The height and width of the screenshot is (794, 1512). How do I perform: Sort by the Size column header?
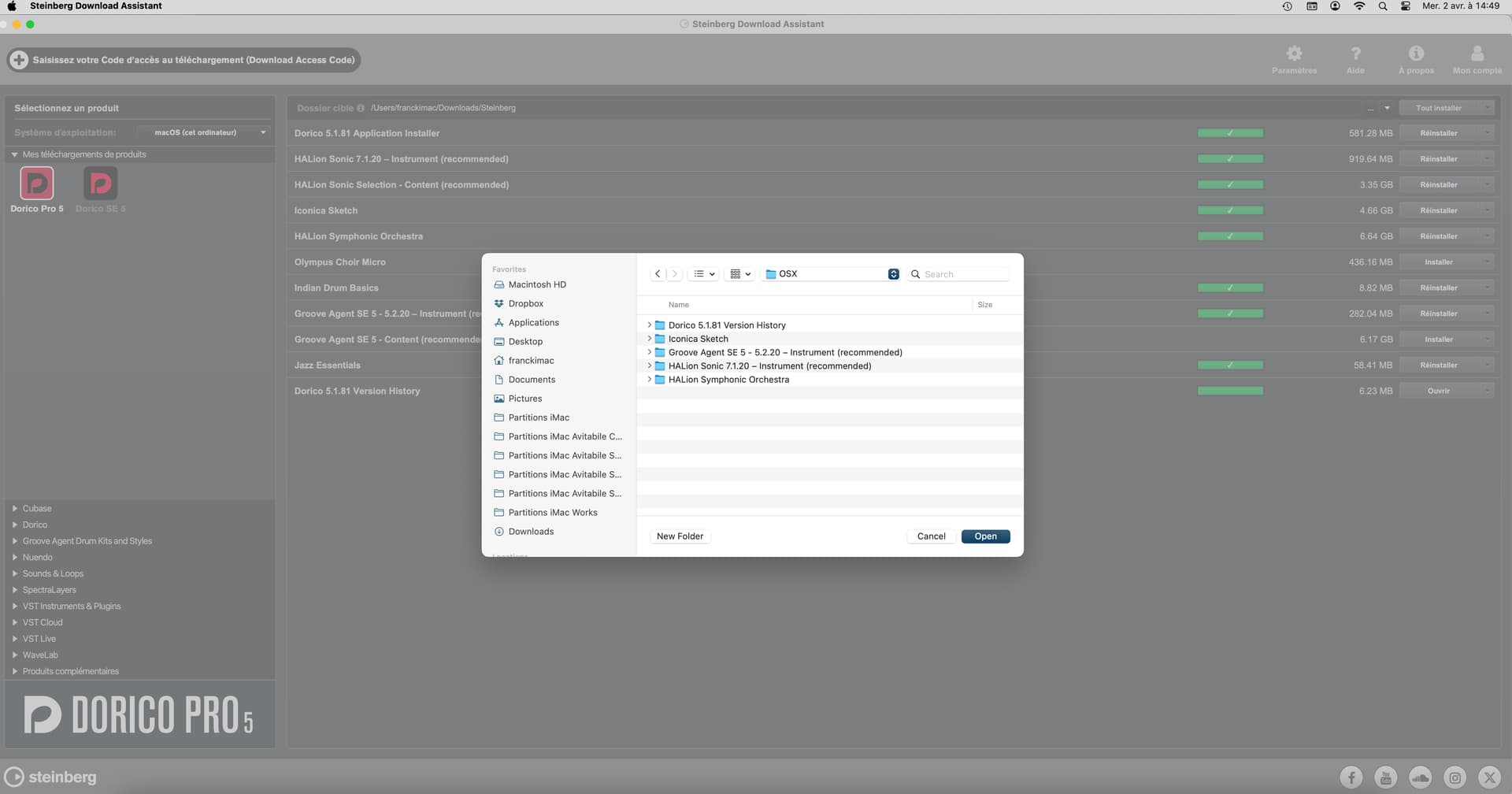[x=984, y=305]
